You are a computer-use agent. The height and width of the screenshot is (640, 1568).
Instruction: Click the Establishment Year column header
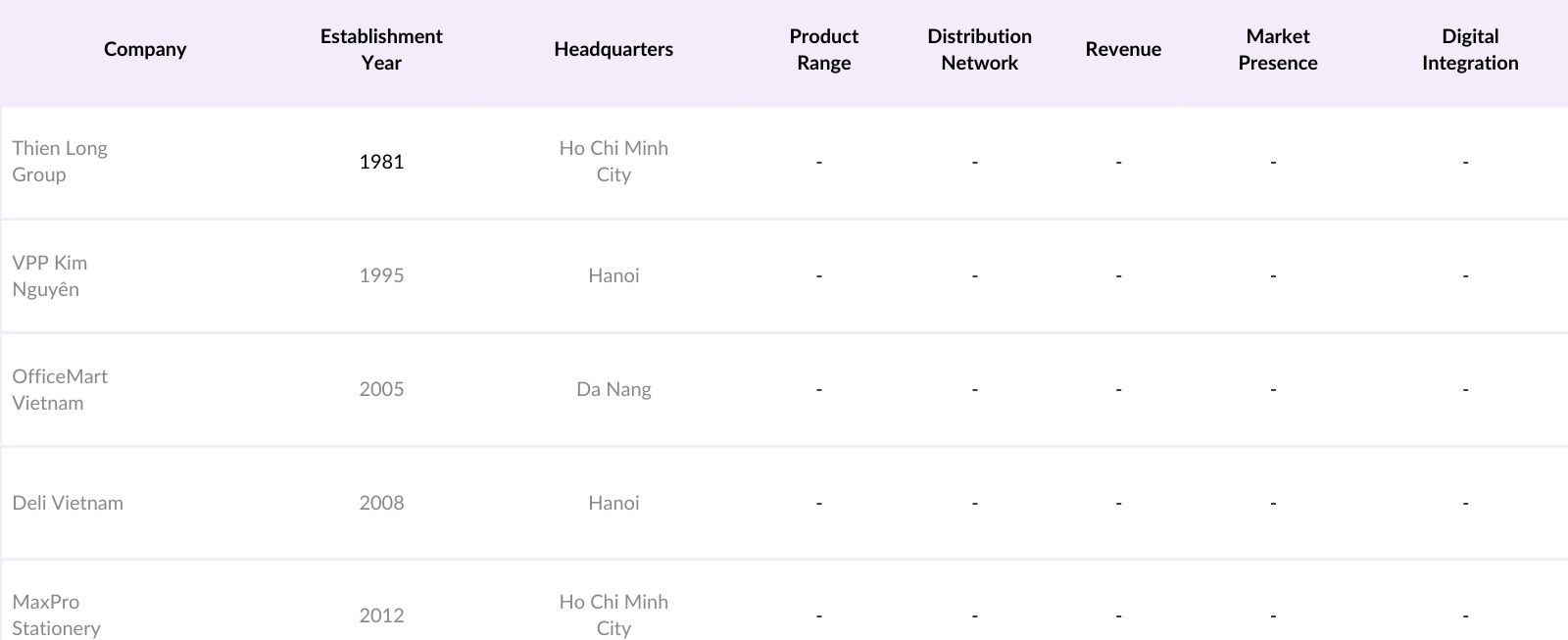[x=381, y=49]
